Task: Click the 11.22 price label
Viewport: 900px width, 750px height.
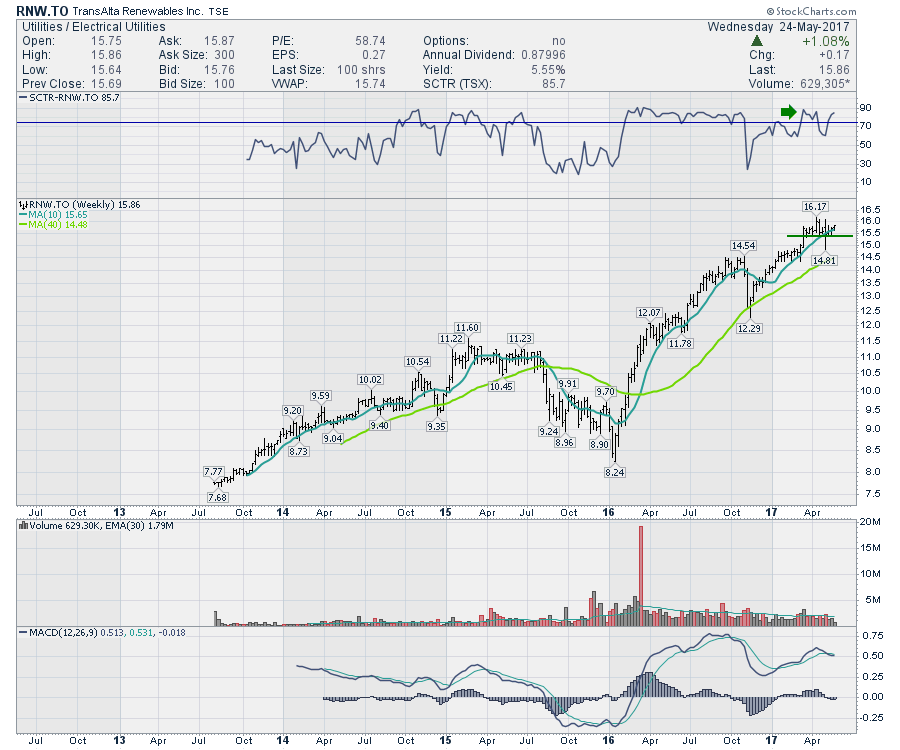Action: pos(451,339)
